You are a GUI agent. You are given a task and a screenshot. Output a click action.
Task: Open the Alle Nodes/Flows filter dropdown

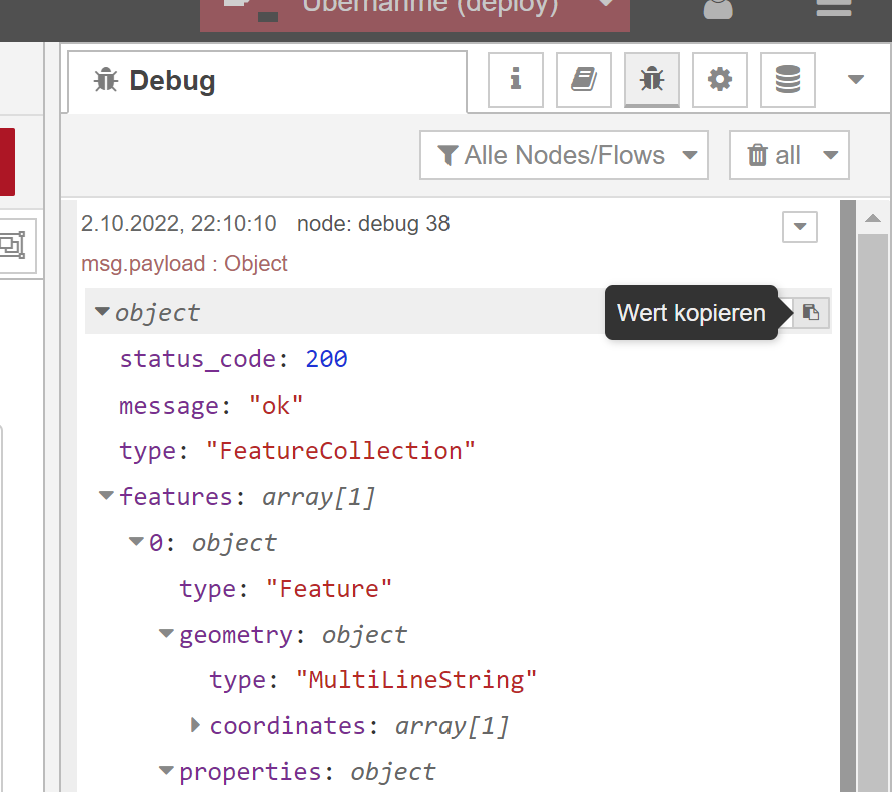coord(564,155)
